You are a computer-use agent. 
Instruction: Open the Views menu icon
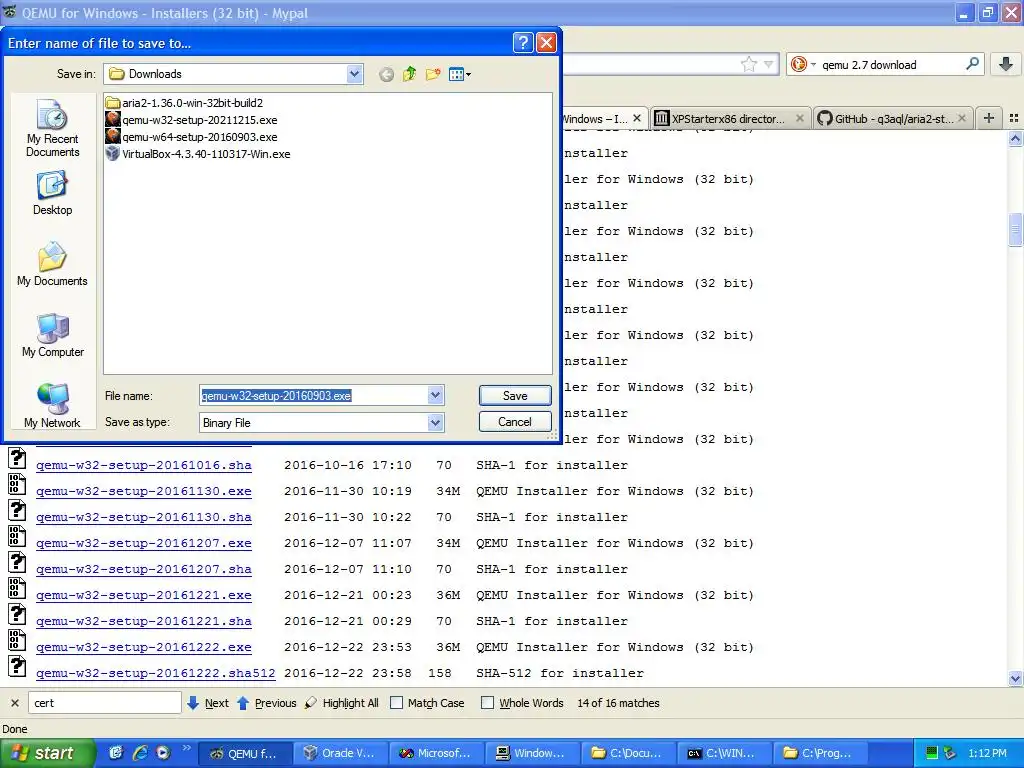point(456,74)
